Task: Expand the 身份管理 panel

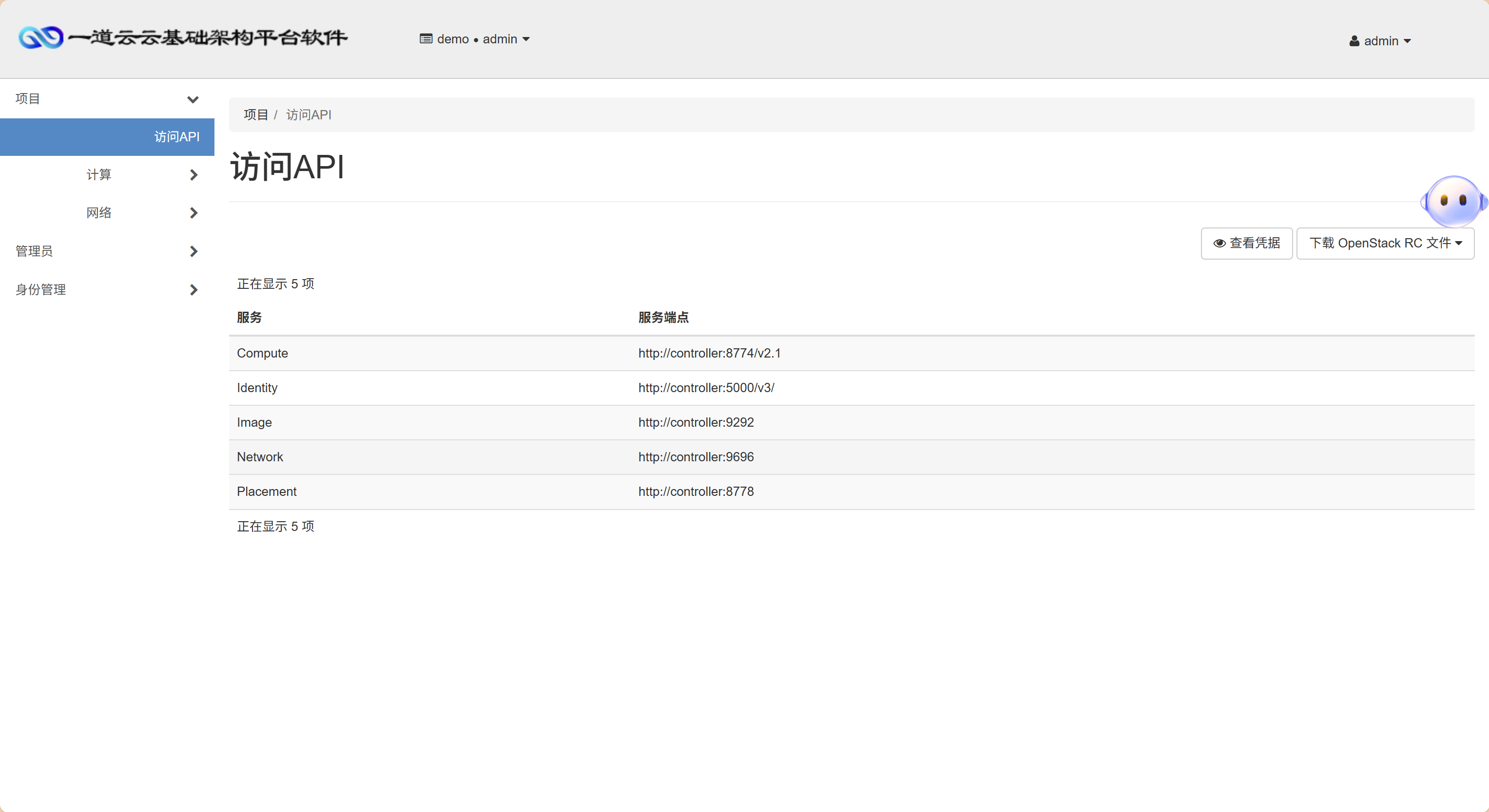Action: pos(193,289)
